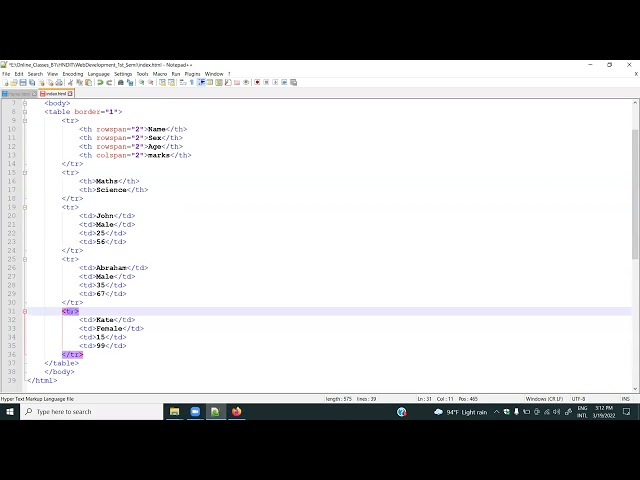This screenshot has height=480, width=640.
Task: Click the Document Map toolbar icon
Action: [219, 82]
